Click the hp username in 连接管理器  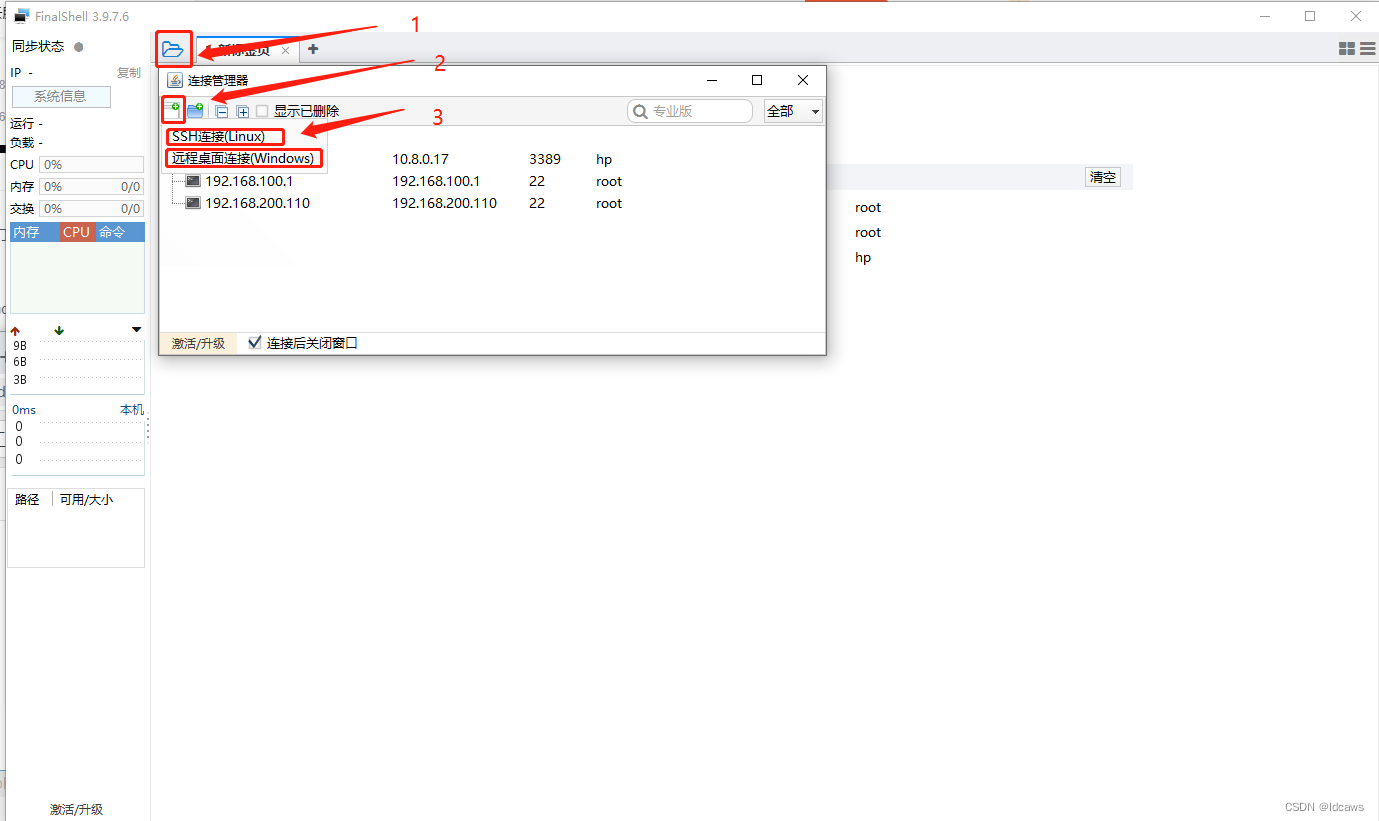604,159
